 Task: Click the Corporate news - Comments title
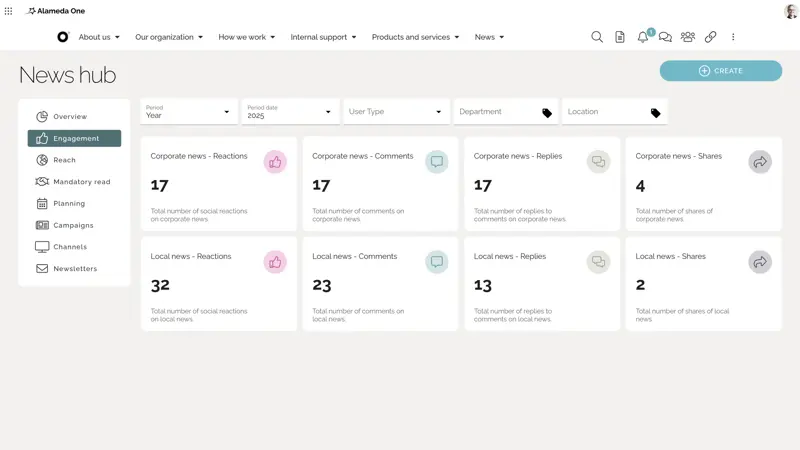(363, 156)
